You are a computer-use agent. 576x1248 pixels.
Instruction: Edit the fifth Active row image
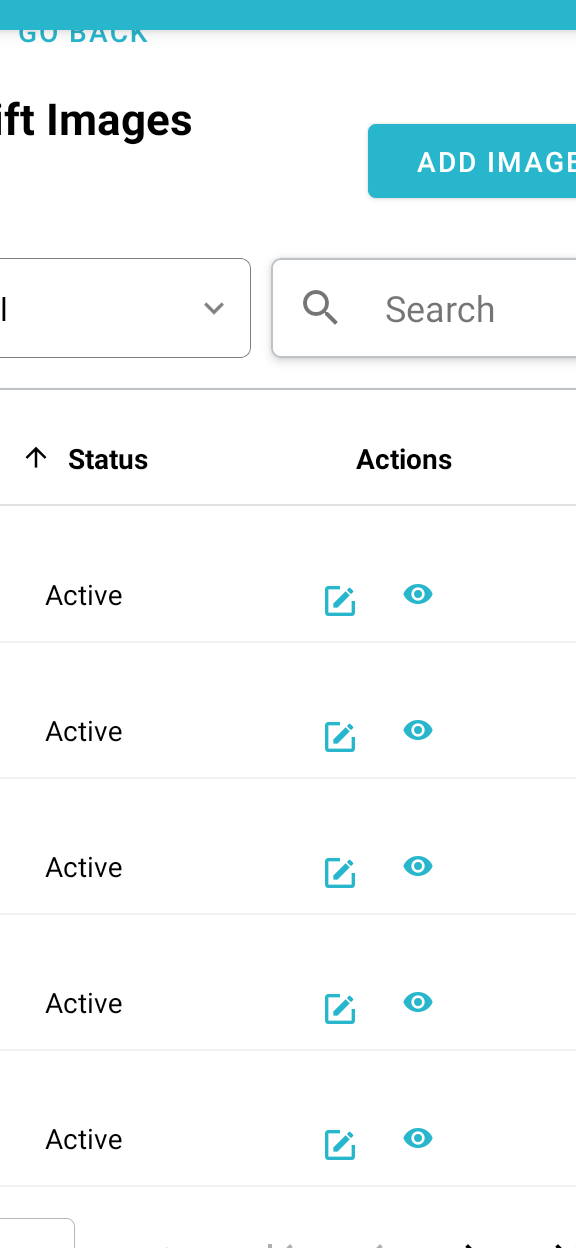(340, 1144)
